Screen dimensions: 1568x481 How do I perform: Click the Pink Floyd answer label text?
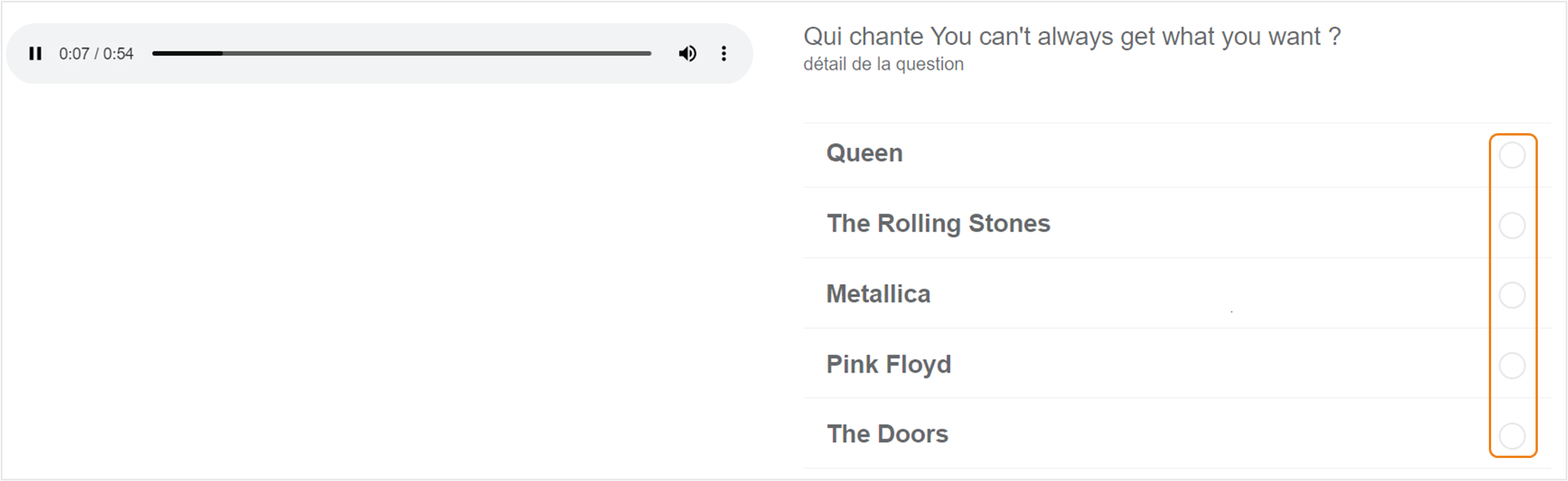(889, 365)
